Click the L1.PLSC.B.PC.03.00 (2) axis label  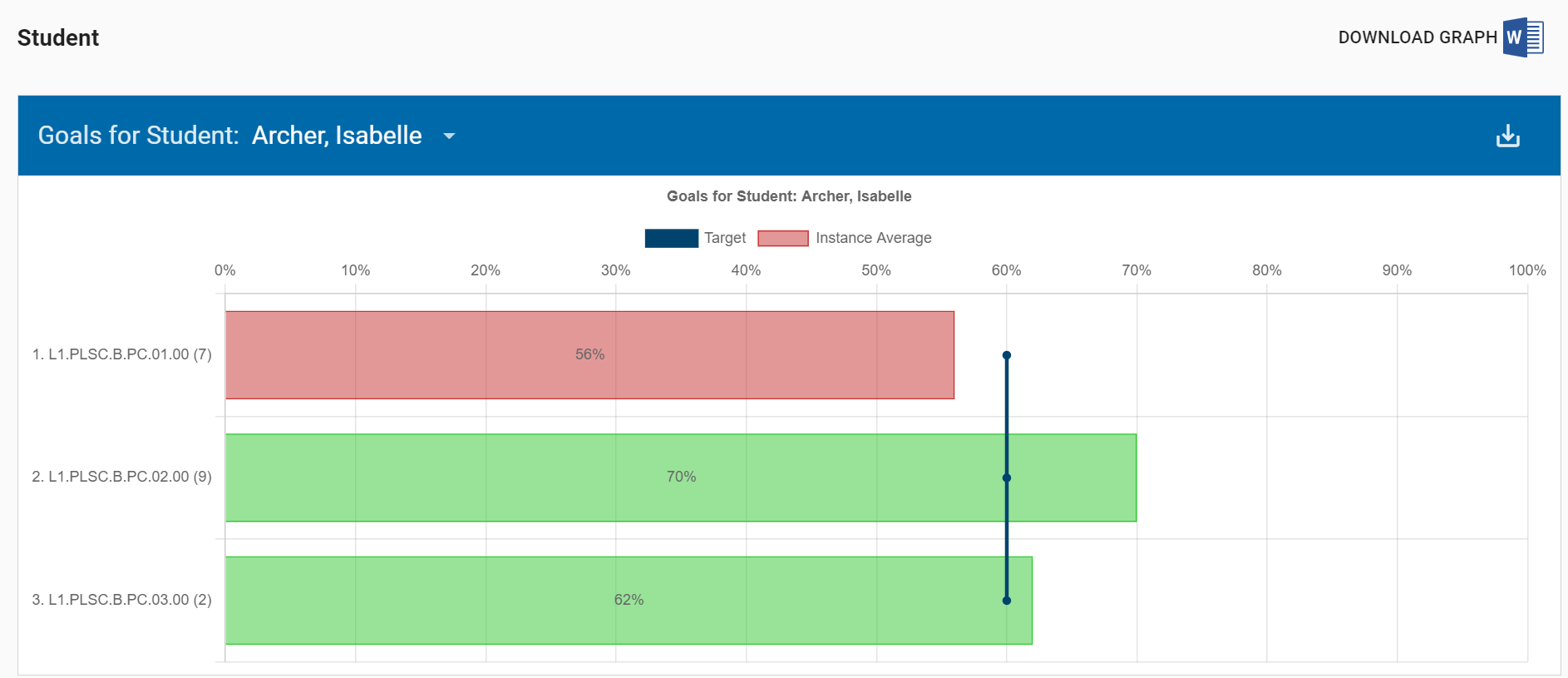121,600
